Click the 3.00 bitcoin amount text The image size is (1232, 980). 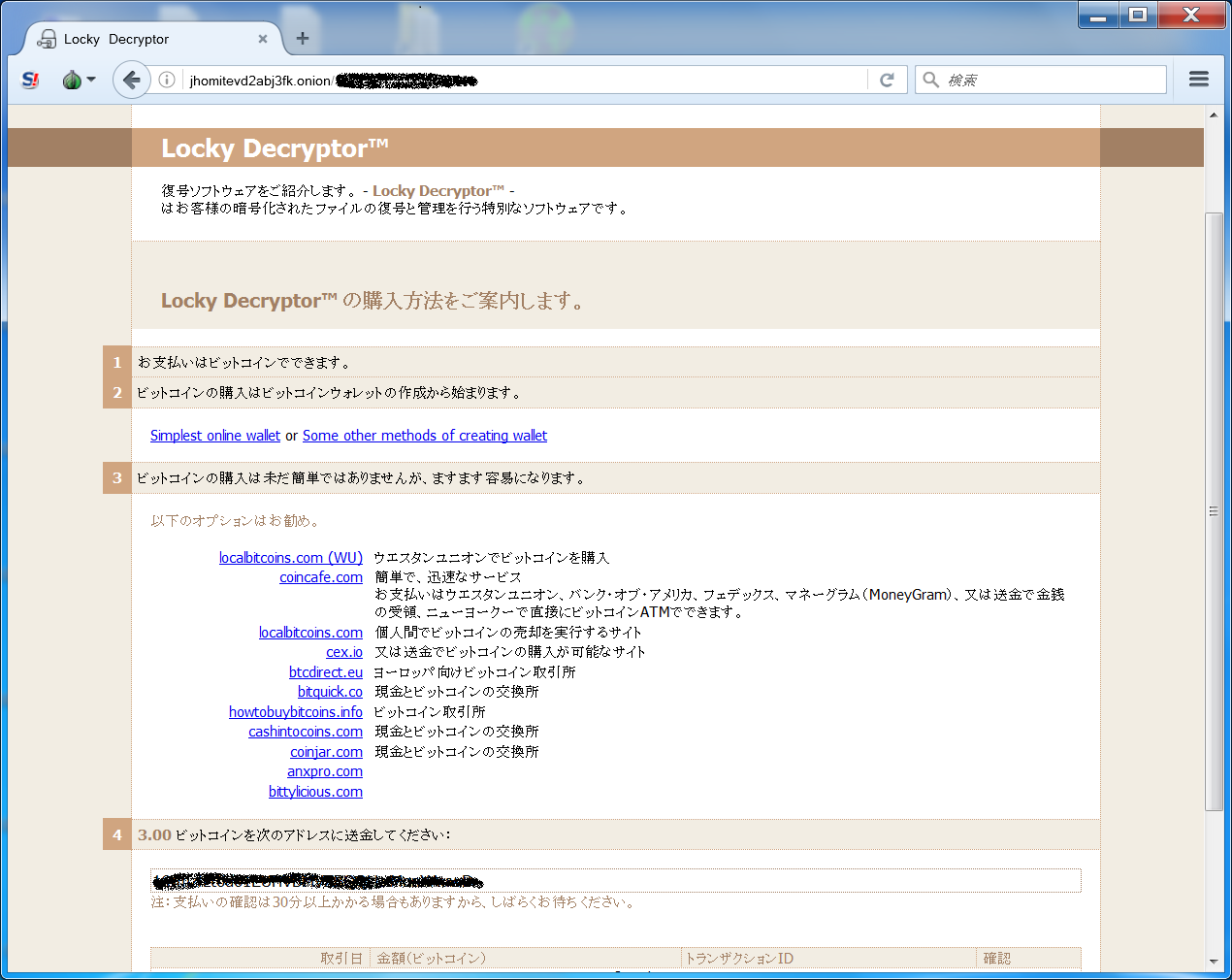(154, 835)
